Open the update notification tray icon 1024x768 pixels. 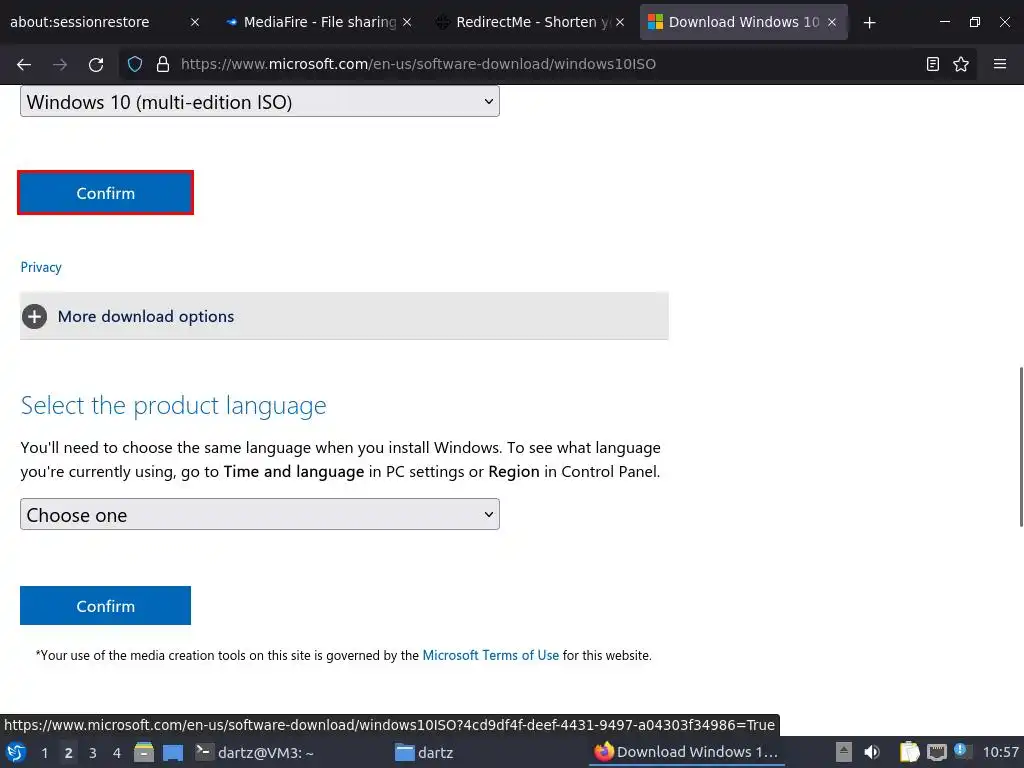[x=962, y=751]
